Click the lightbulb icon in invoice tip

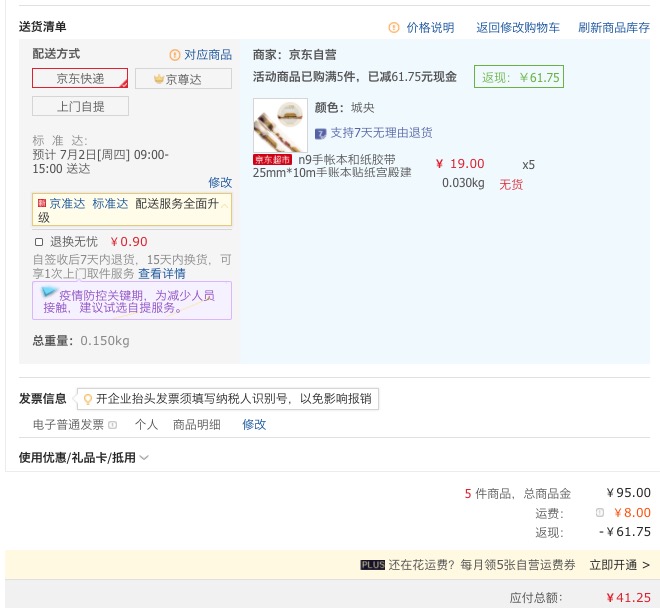click(88, 399)
